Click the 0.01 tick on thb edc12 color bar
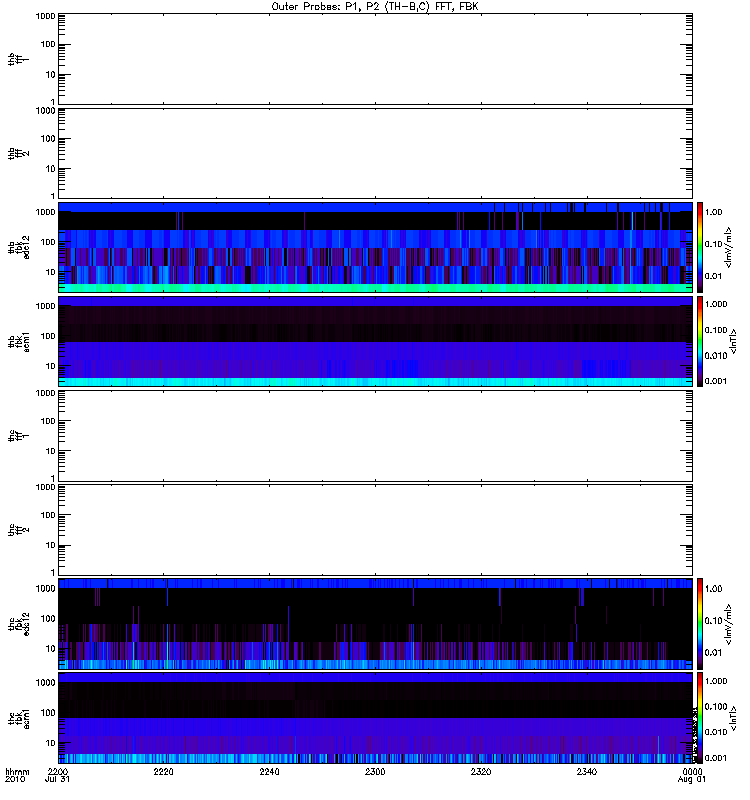The width and height of the screenshot is (750, 800). click(713, 276)
